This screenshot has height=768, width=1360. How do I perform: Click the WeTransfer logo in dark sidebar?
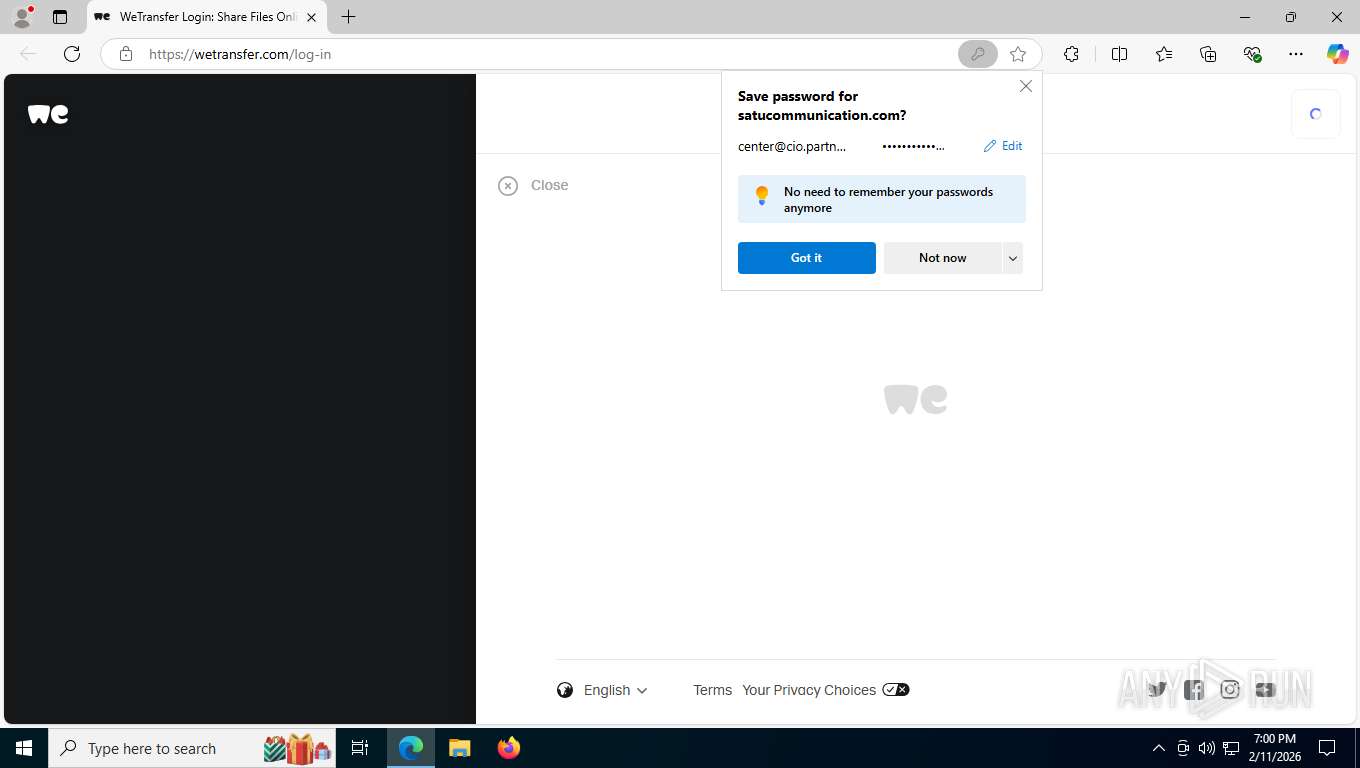click(x=48, y=114)
